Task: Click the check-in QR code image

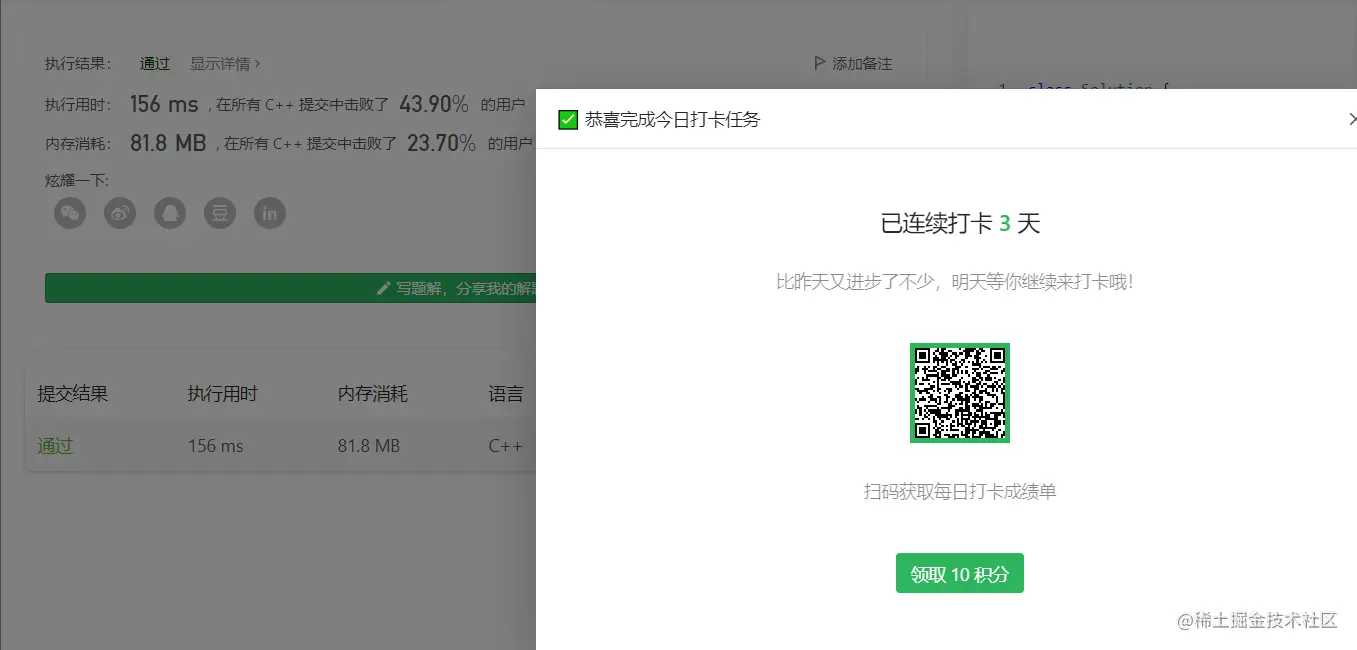Action: click(x=960, y=392)
